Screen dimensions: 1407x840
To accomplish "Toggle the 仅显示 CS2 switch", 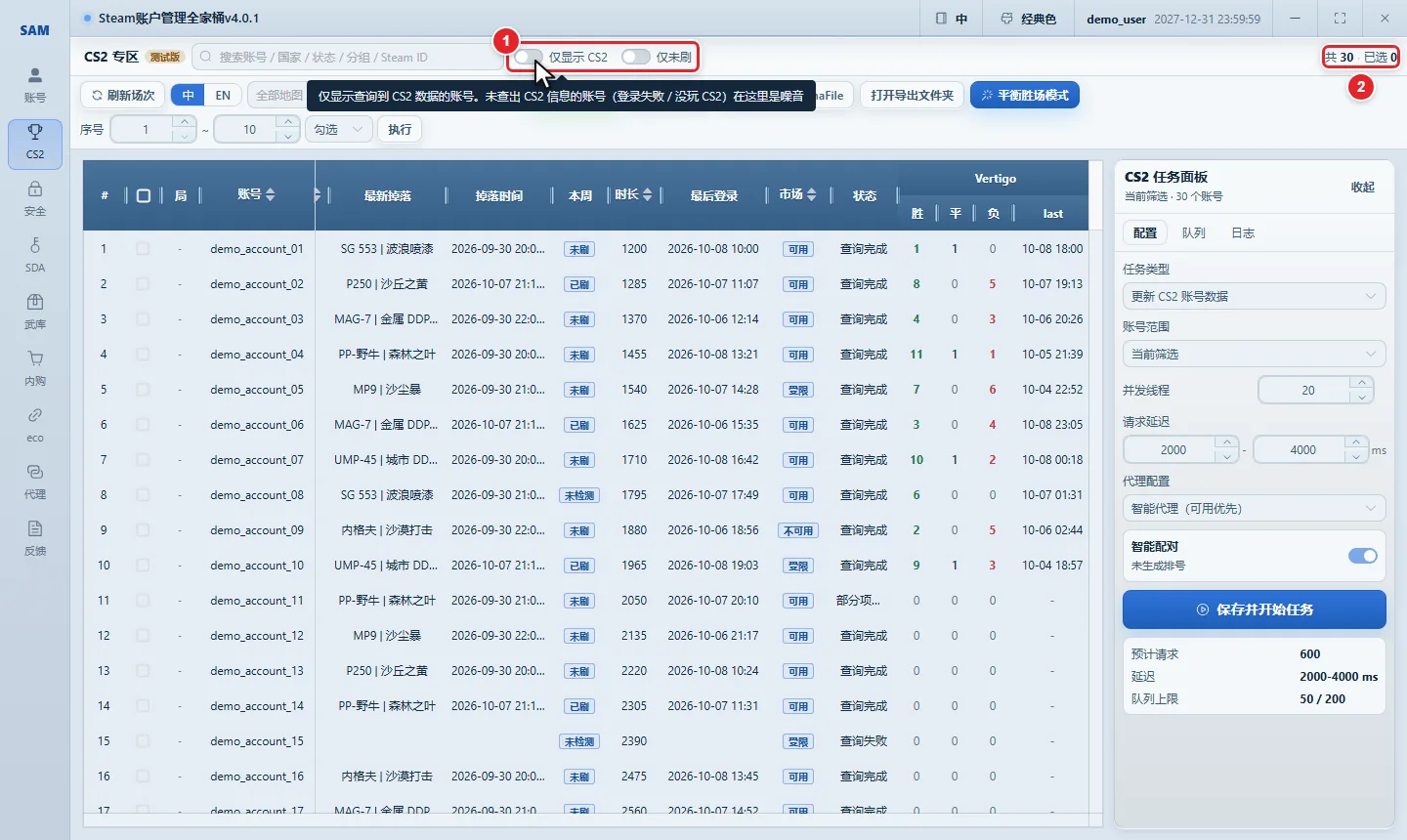I will [x=529, y=57].
